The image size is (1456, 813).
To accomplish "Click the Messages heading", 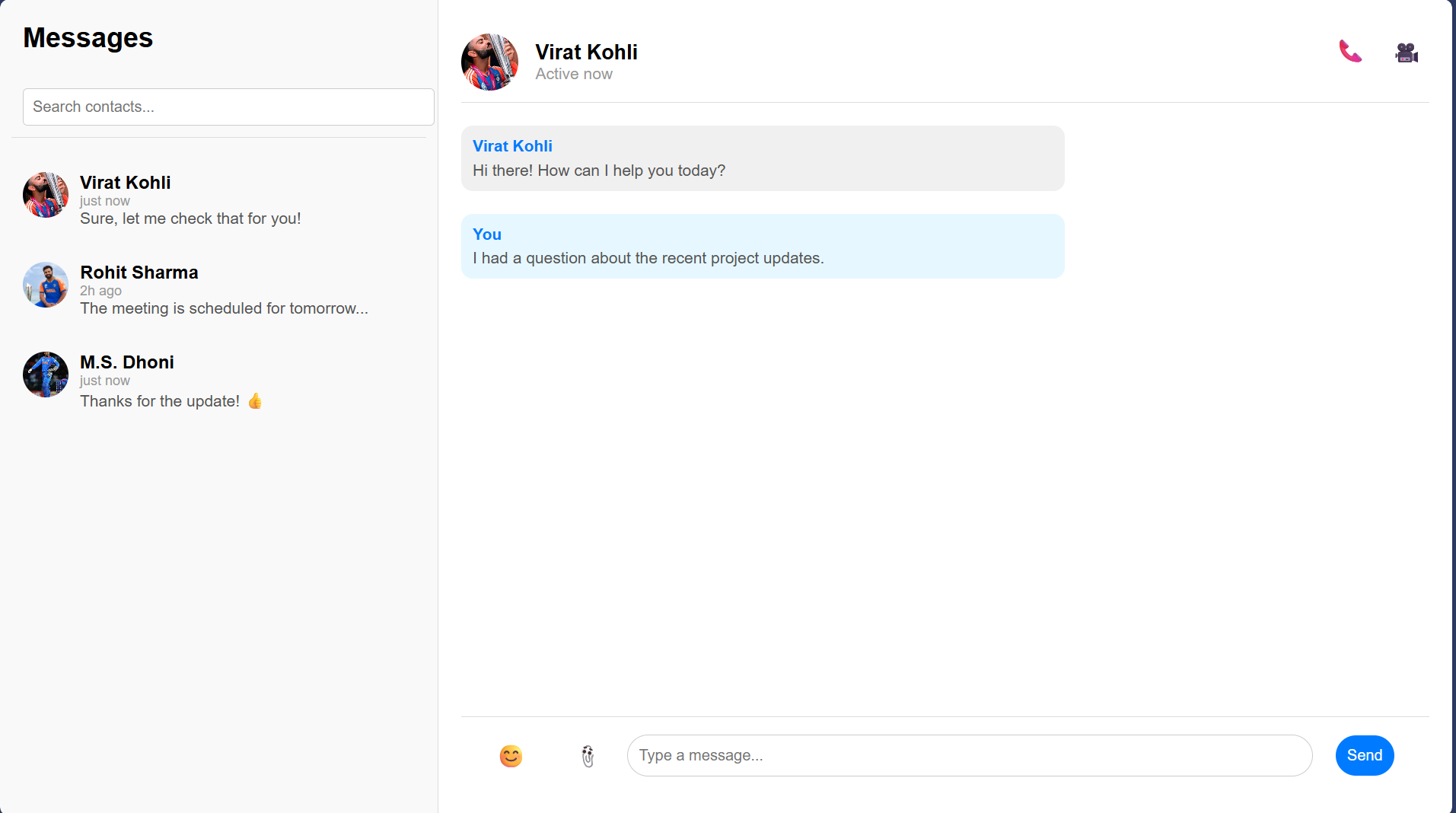I will [x=88, y=38].
